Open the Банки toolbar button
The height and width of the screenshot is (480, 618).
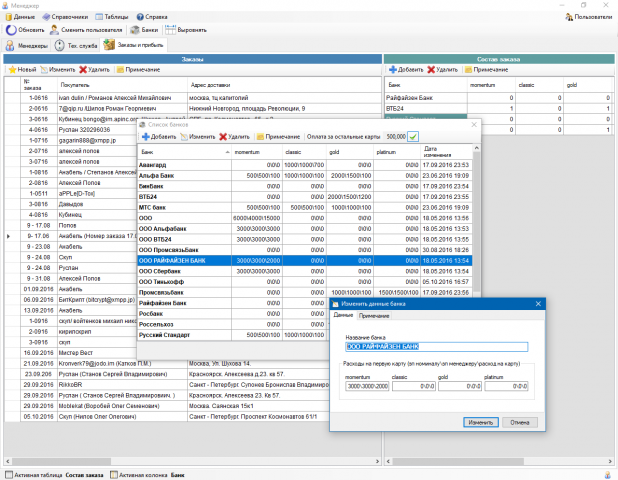point(144,30)
